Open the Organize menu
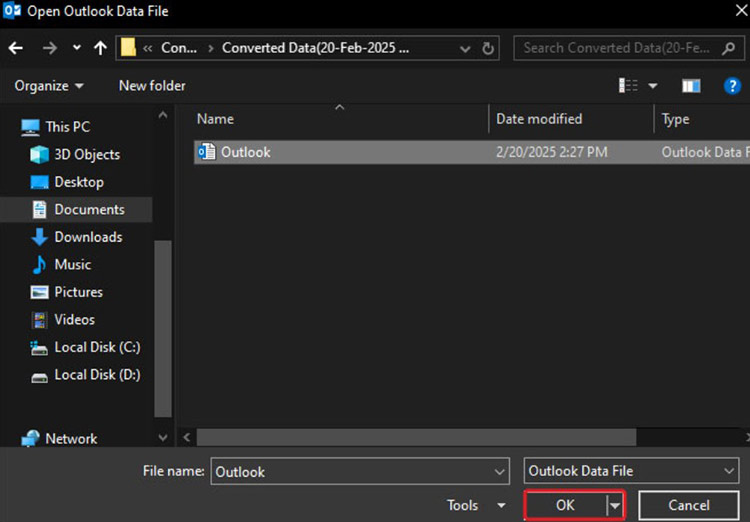This screenshot has height=522, width=750. (x=49, y=86)
